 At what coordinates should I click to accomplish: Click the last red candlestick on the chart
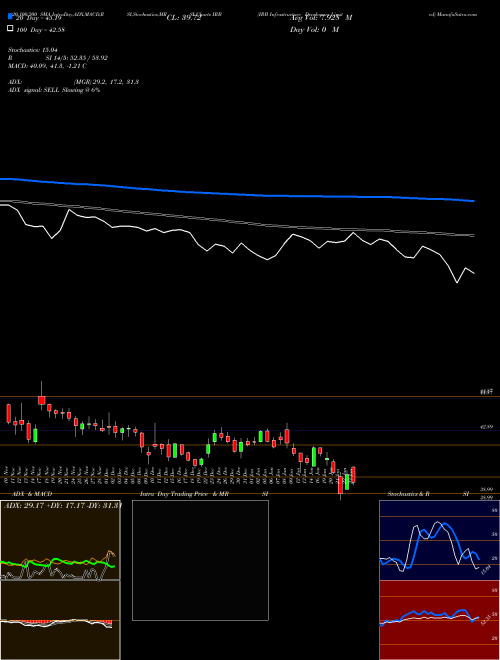pyautogui.click(x=354, y=475)
